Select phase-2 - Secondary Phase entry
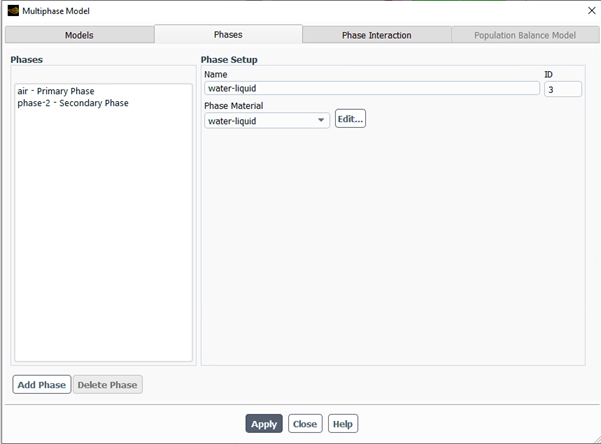 tap(73, 103)
